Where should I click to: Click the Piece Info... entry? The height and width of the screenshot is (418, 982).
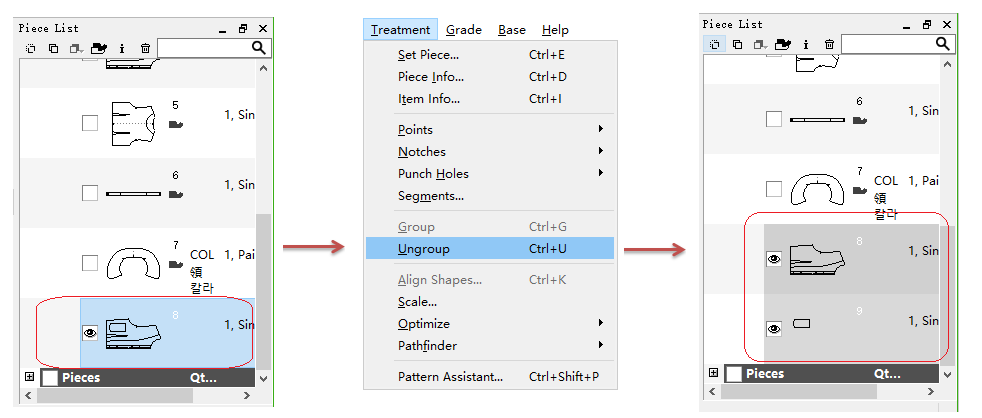(x=431, y=77)
